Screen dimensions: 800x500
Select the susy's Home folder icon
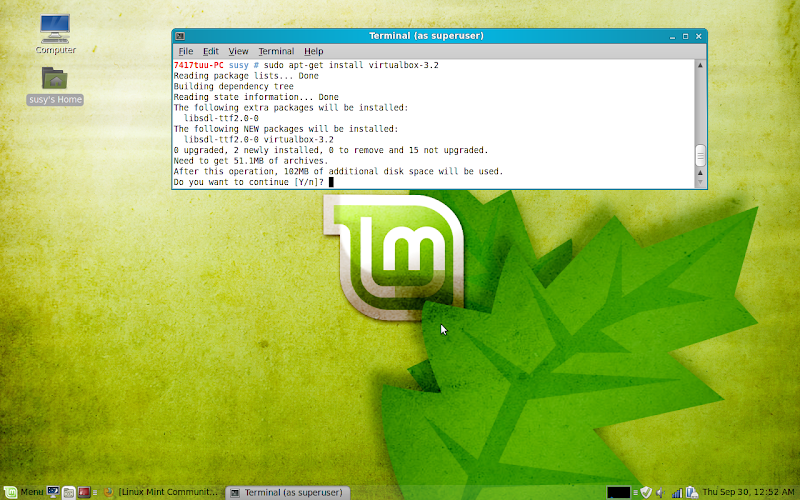point(55,86)
